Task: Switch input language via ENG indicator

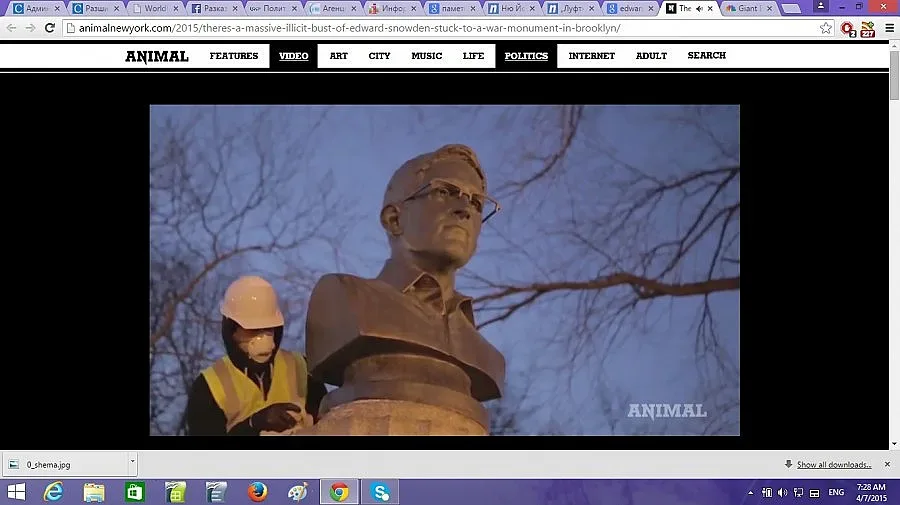Action: pos(836,492)
